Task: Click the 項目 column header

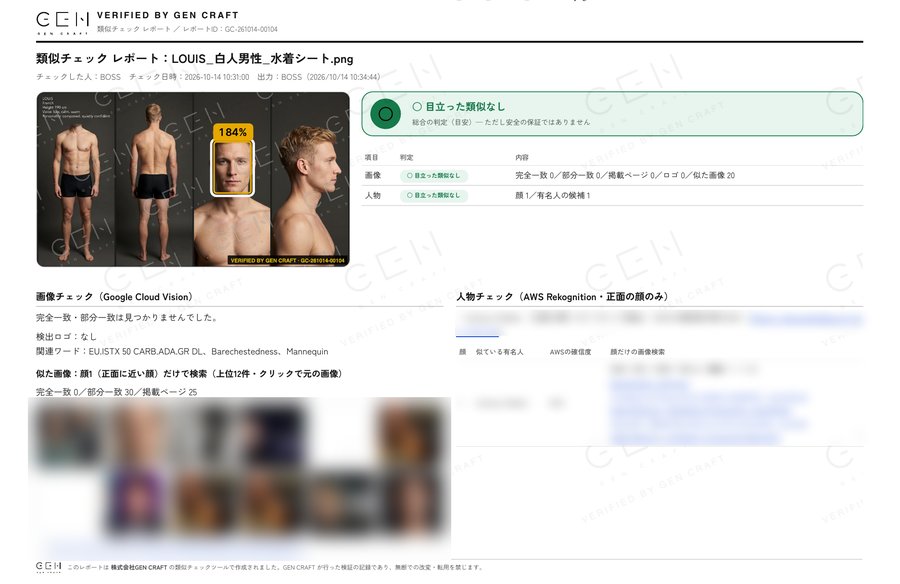Action: coord(371,157)
